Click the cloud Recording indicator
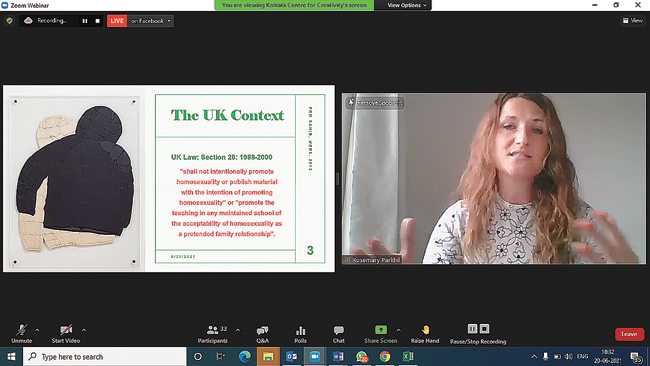650x366 pixels. pos(45,20)
